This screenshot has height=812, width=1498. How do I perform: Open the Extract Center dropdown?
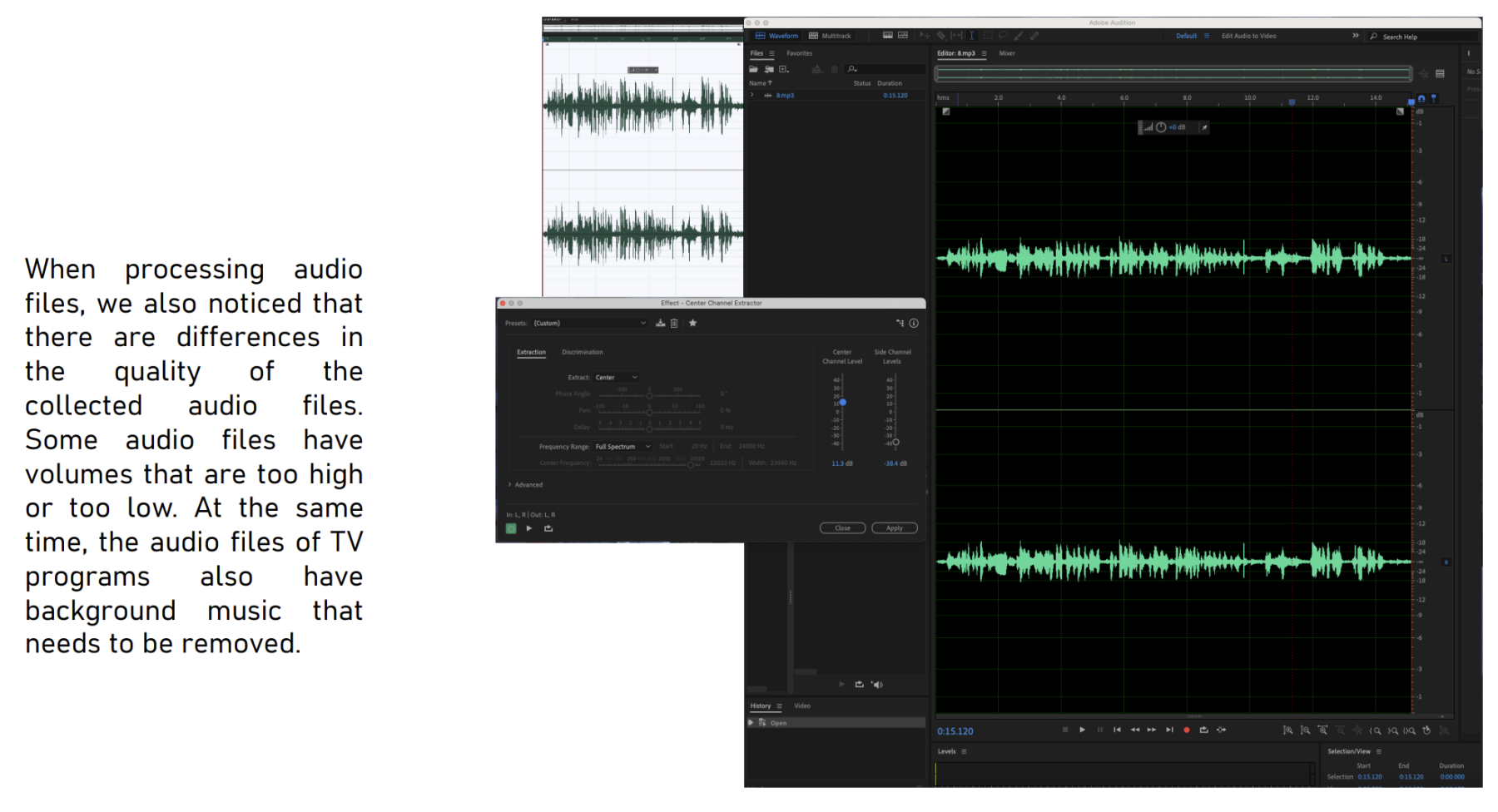[x=616, y=378]
